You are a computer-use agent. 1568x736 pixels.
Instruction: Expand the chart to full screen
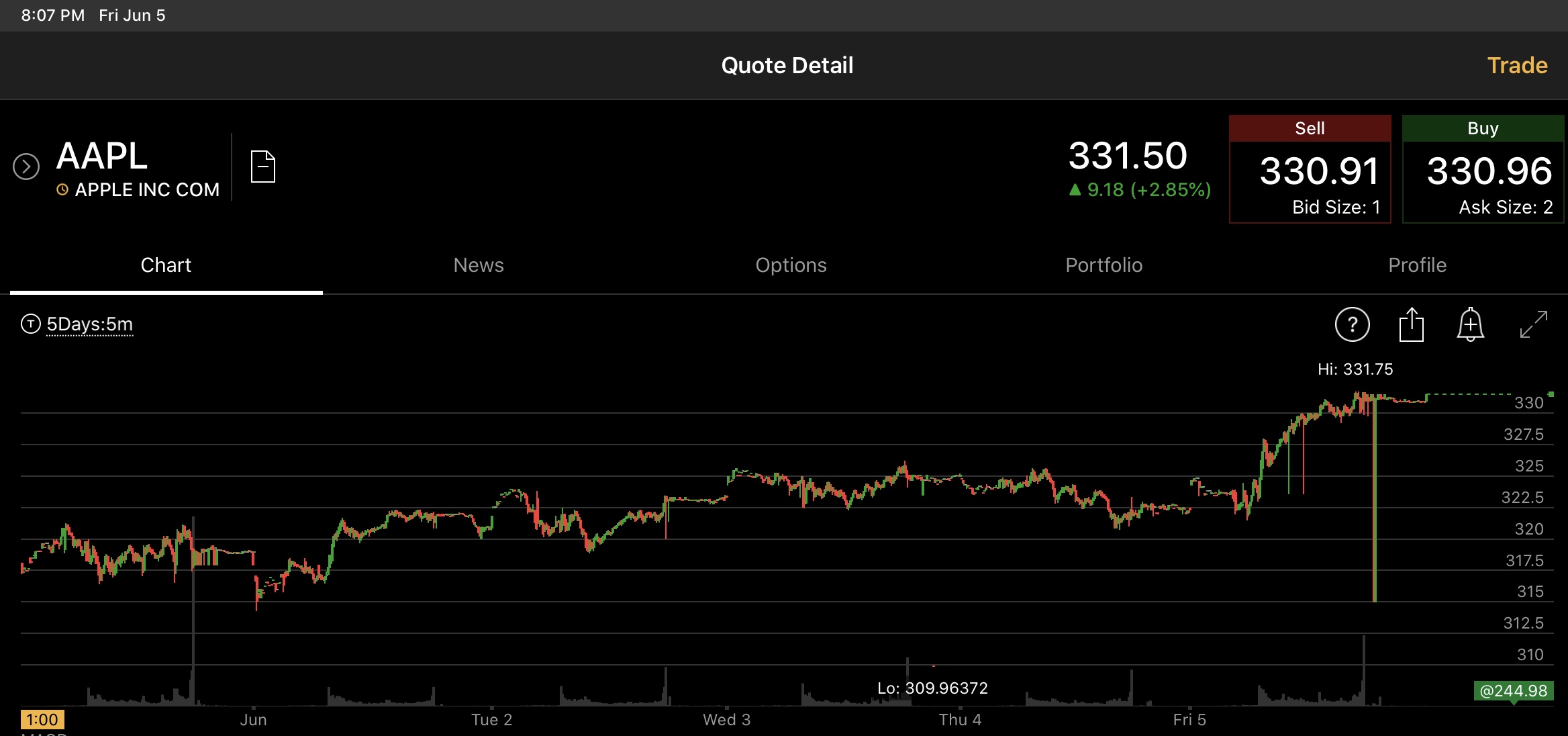pyautogui.click(x=1534, y=324)
